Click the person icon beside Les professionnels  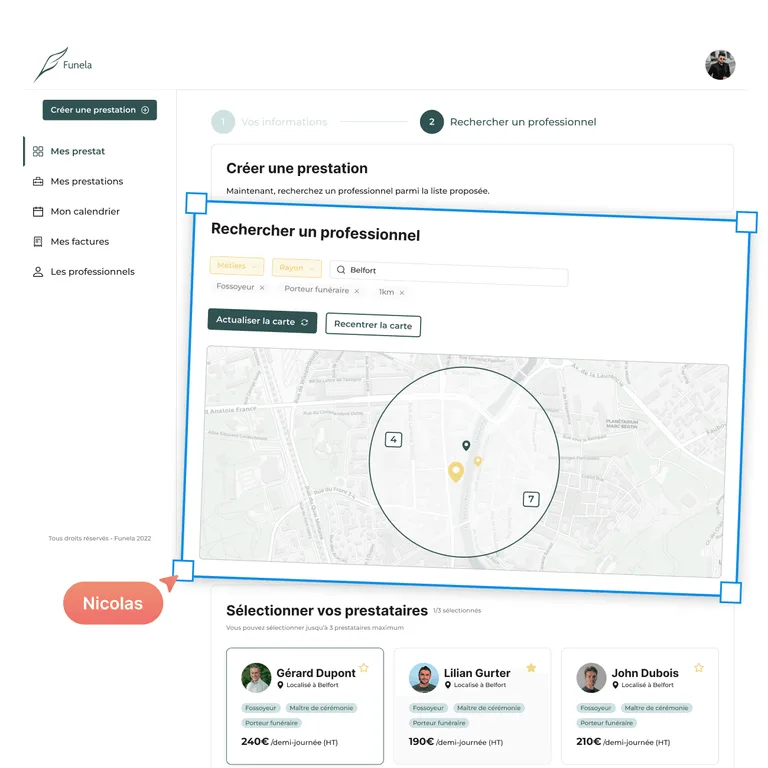click(38, 272)
